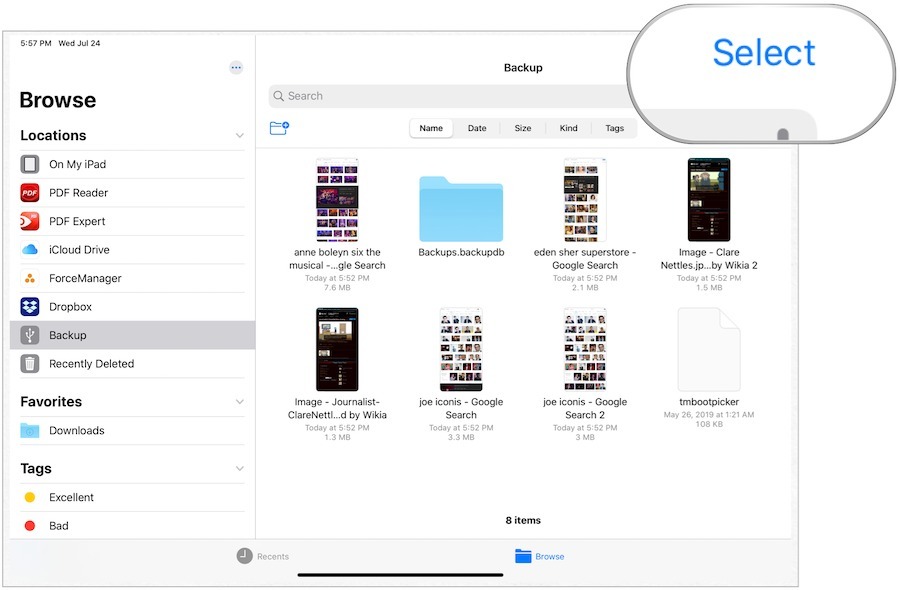Sort files by Size

pos(522,128)
